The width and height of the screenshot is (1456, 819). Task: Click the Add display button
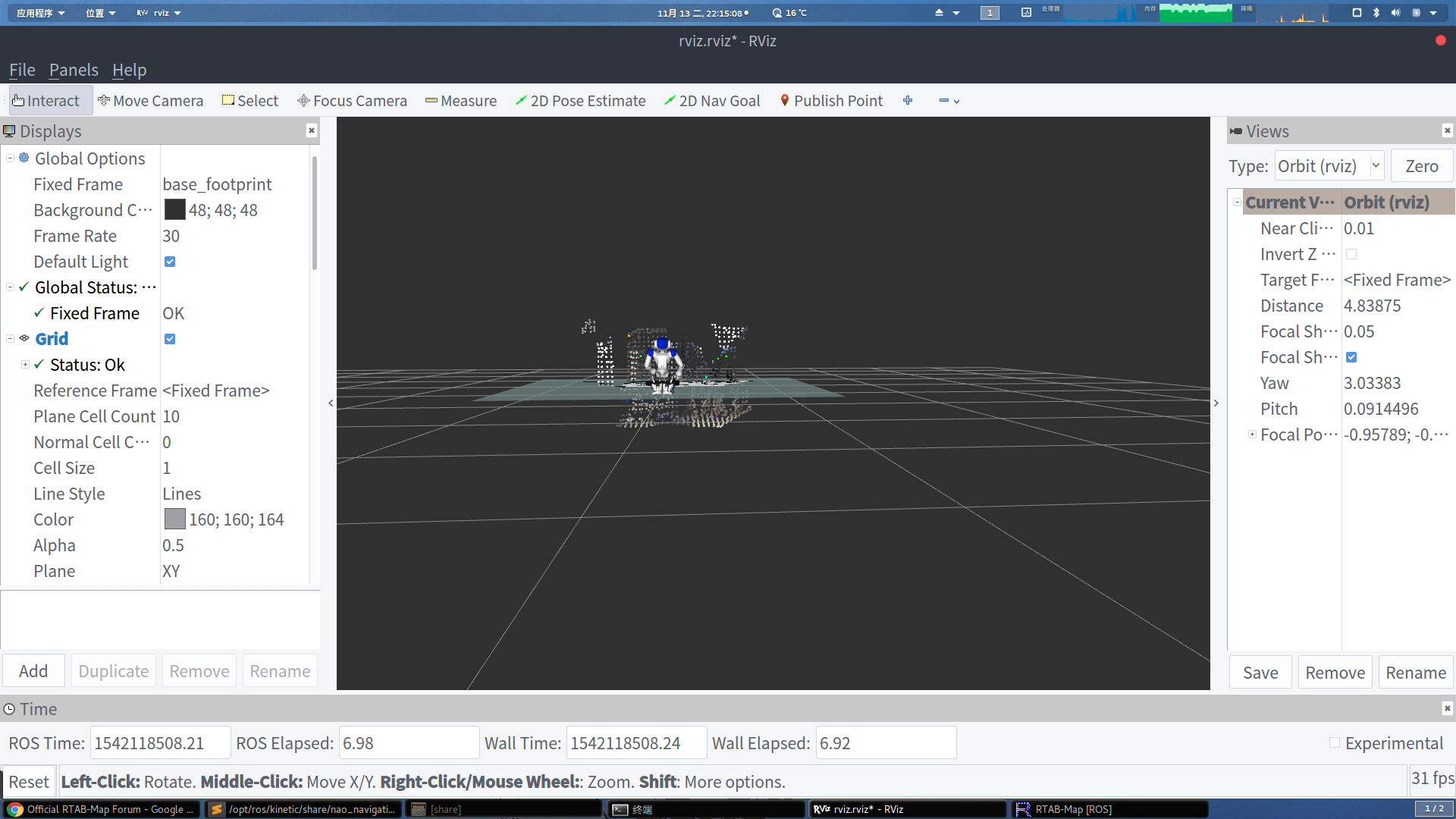(x=33, y=671)
